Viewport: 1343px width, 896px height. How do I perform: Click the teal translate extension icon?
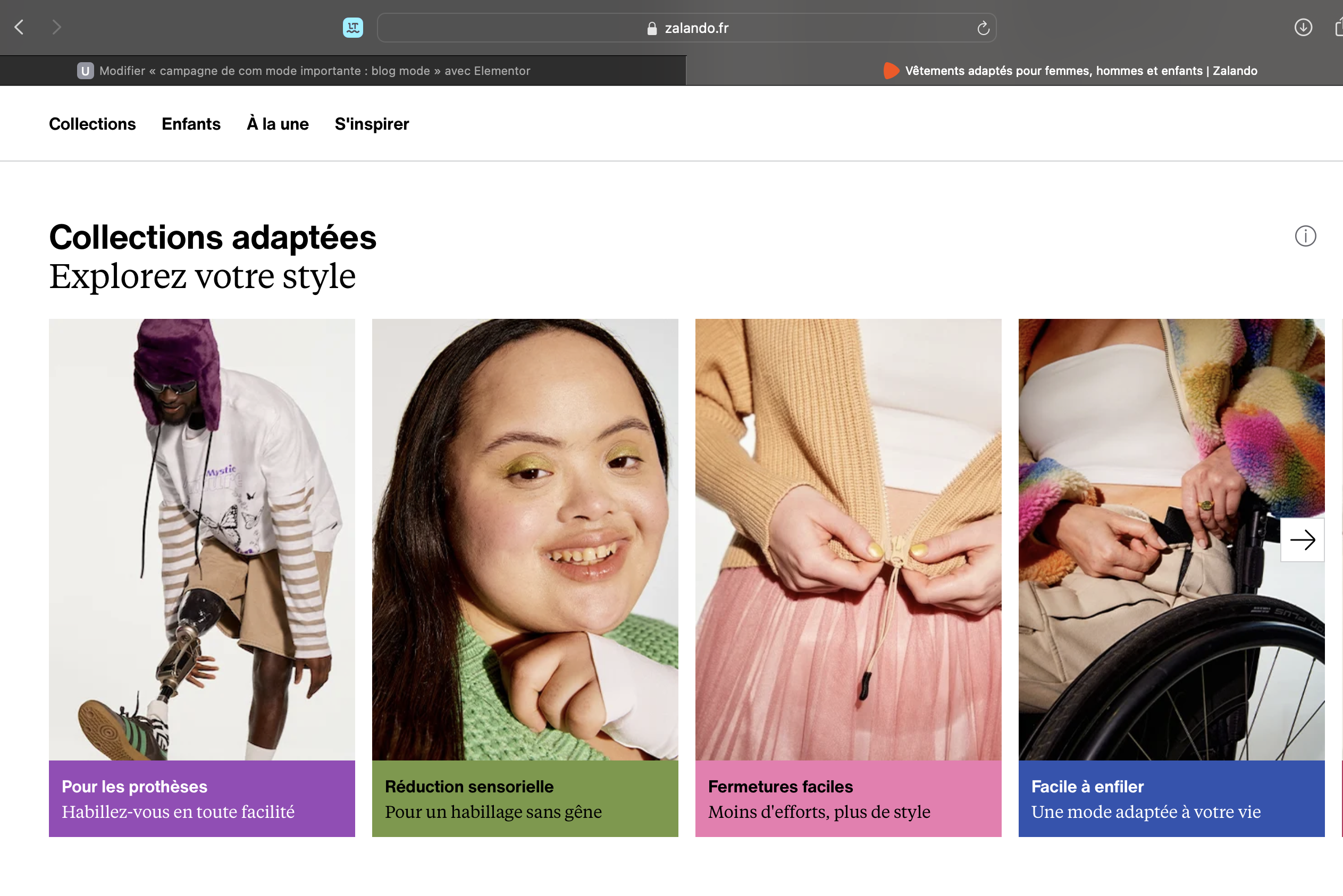coord(352,28)
